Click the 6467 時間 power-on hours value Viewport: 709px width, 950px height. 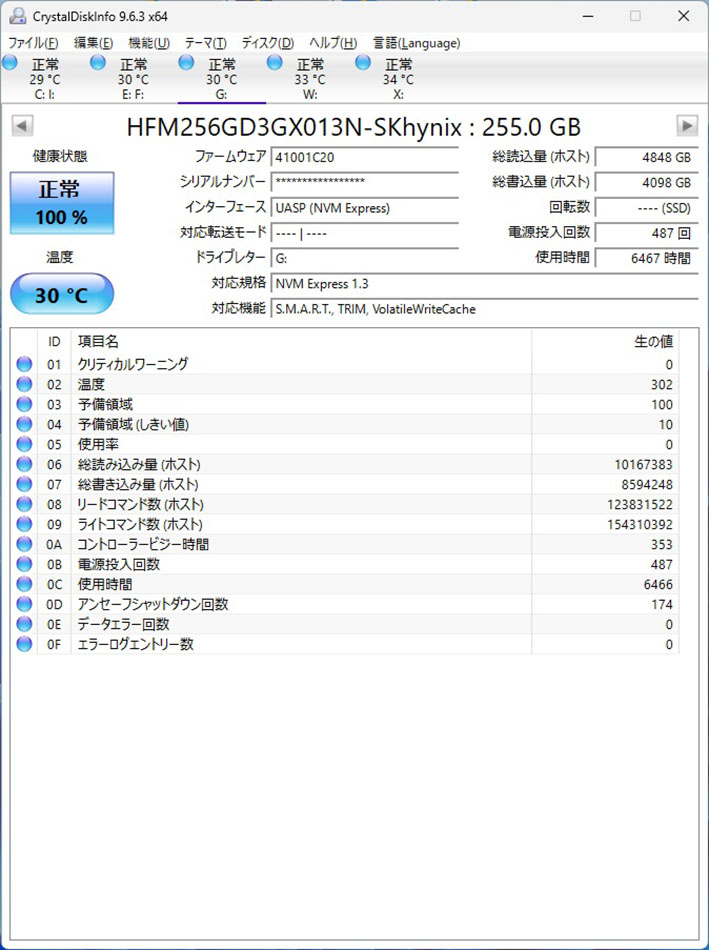(647, 258)
